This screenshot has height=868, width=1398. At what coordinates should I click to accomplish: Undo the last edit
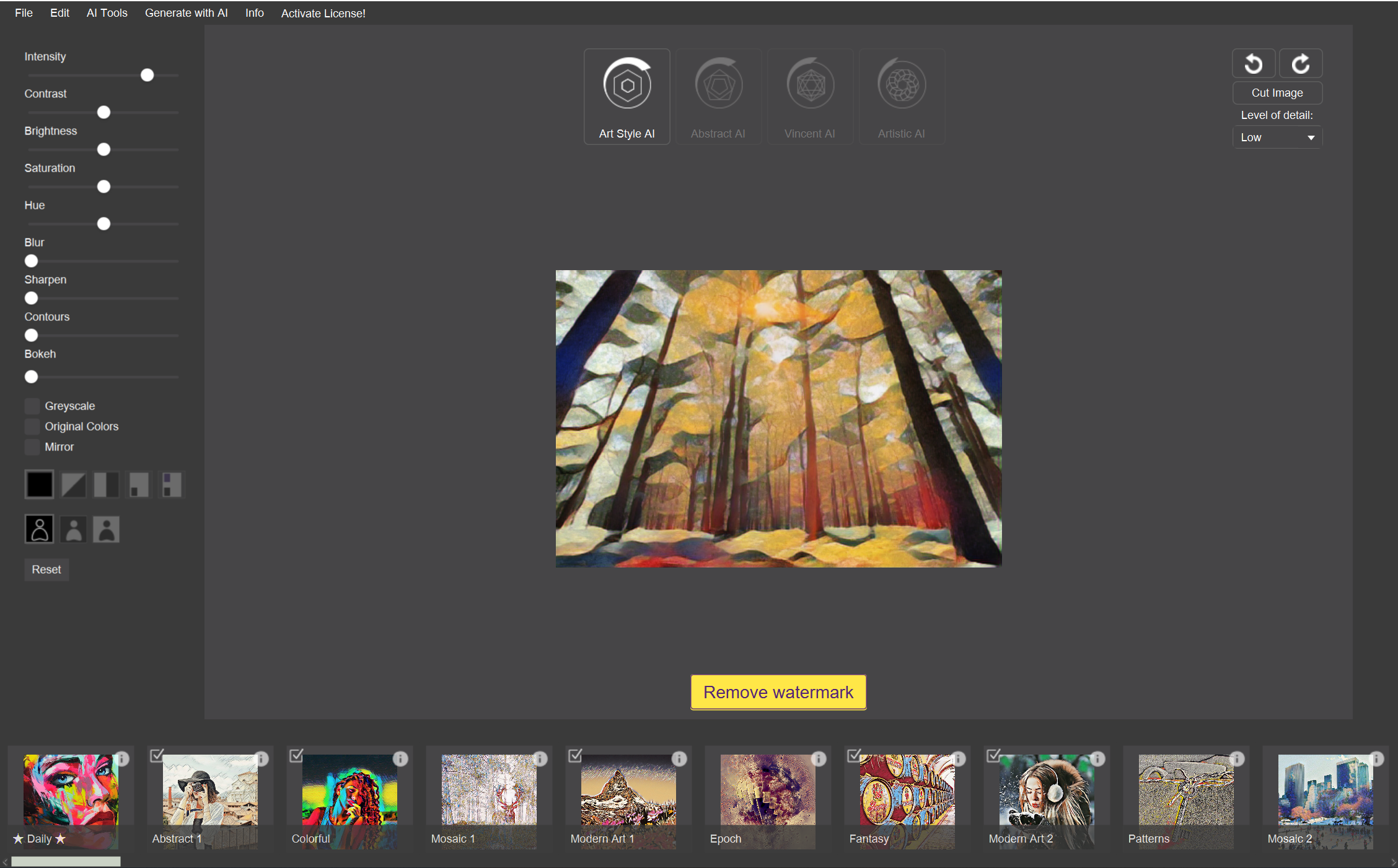click(1254, 63)
